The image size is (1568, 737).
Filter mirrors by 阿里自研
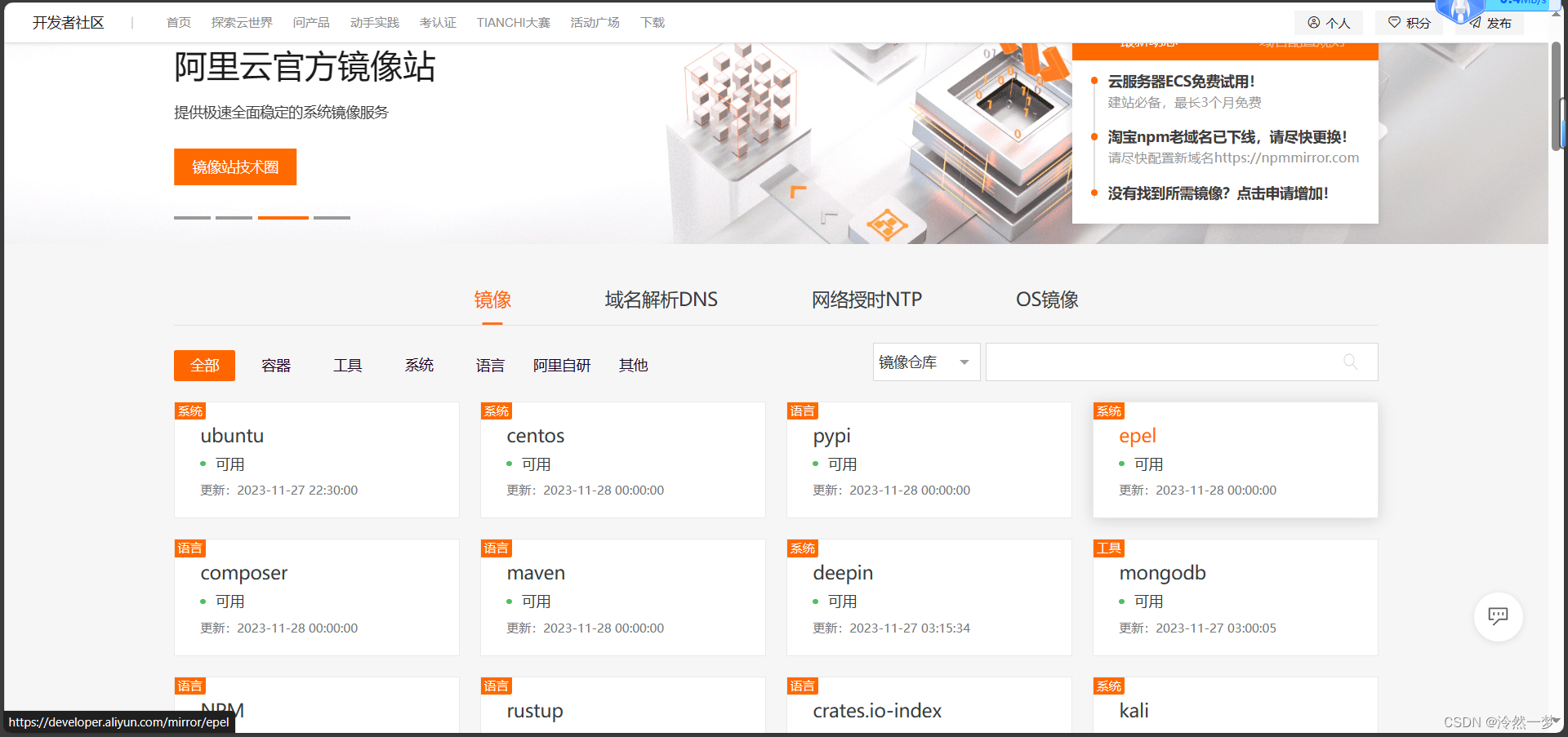[x=562, y=366]
